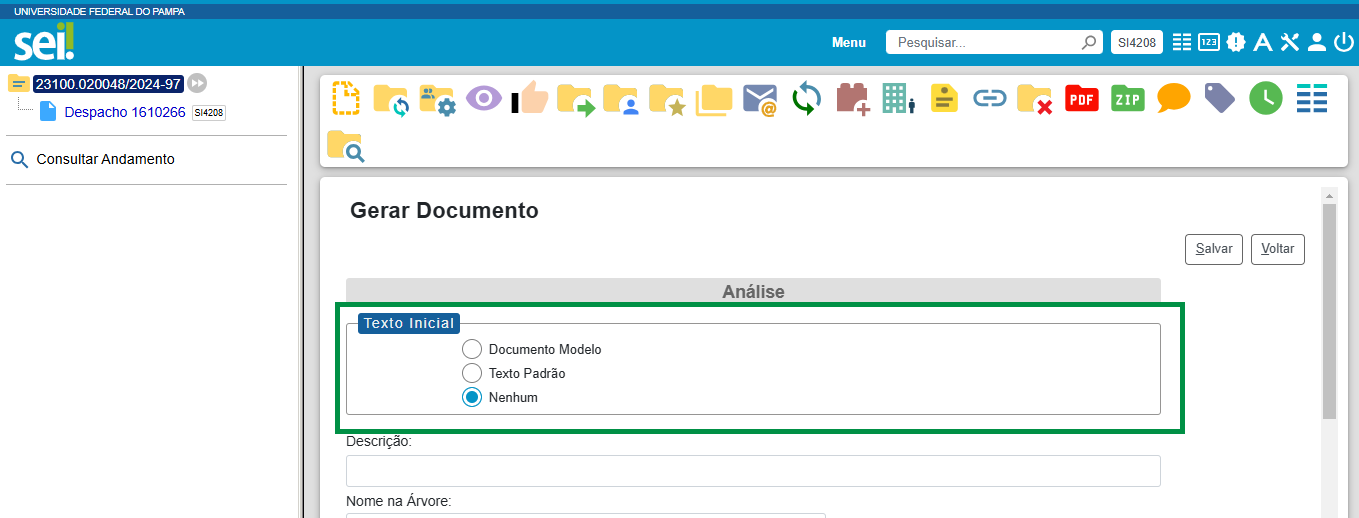The width and height of the screenshot is (1359, 518).
Task: Choose the Texto Padrão radio option
Action: click(x=472, y=373)
